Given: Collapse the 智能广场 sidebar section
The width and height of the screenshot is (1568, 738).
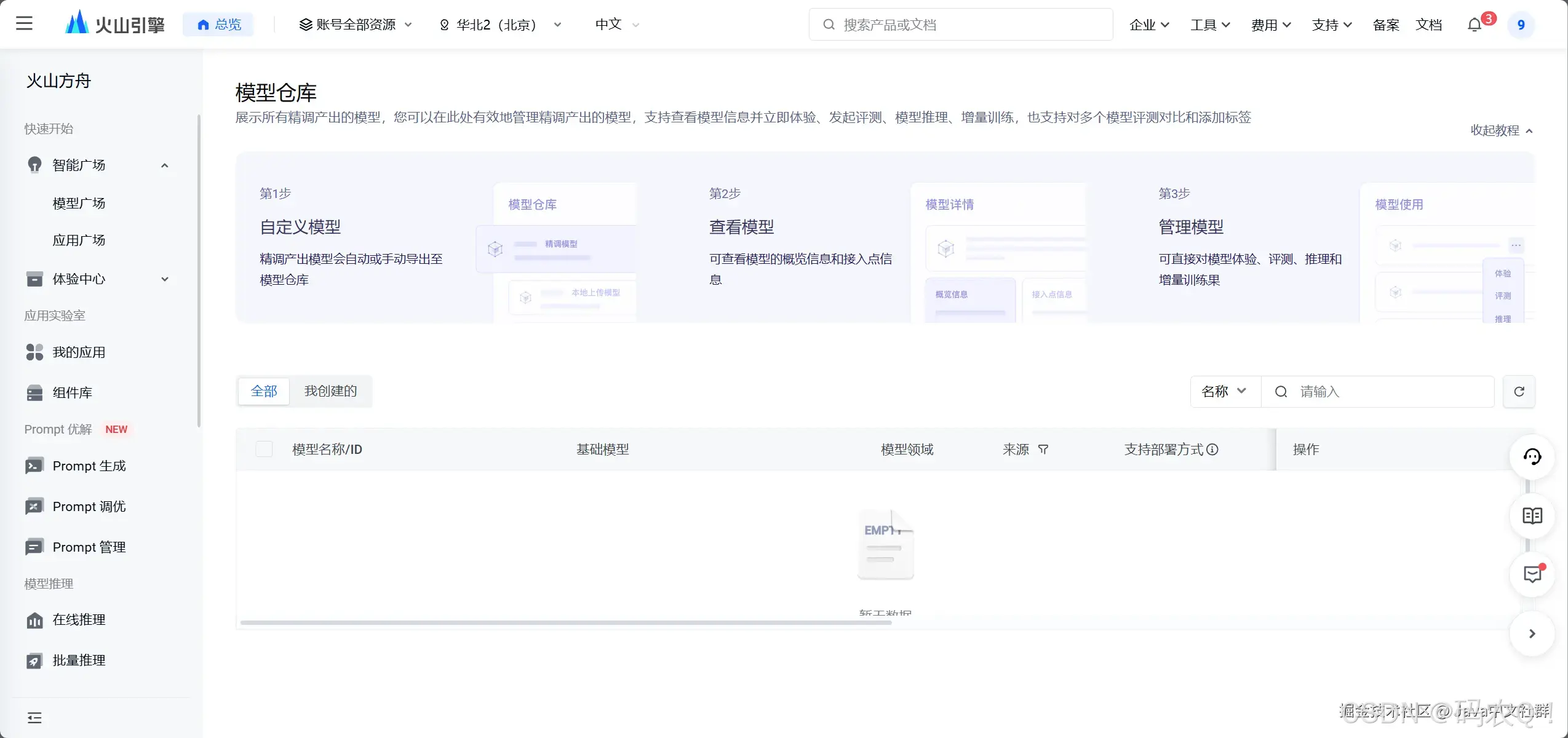Looking at the screenshot, I should pos(164,165).
